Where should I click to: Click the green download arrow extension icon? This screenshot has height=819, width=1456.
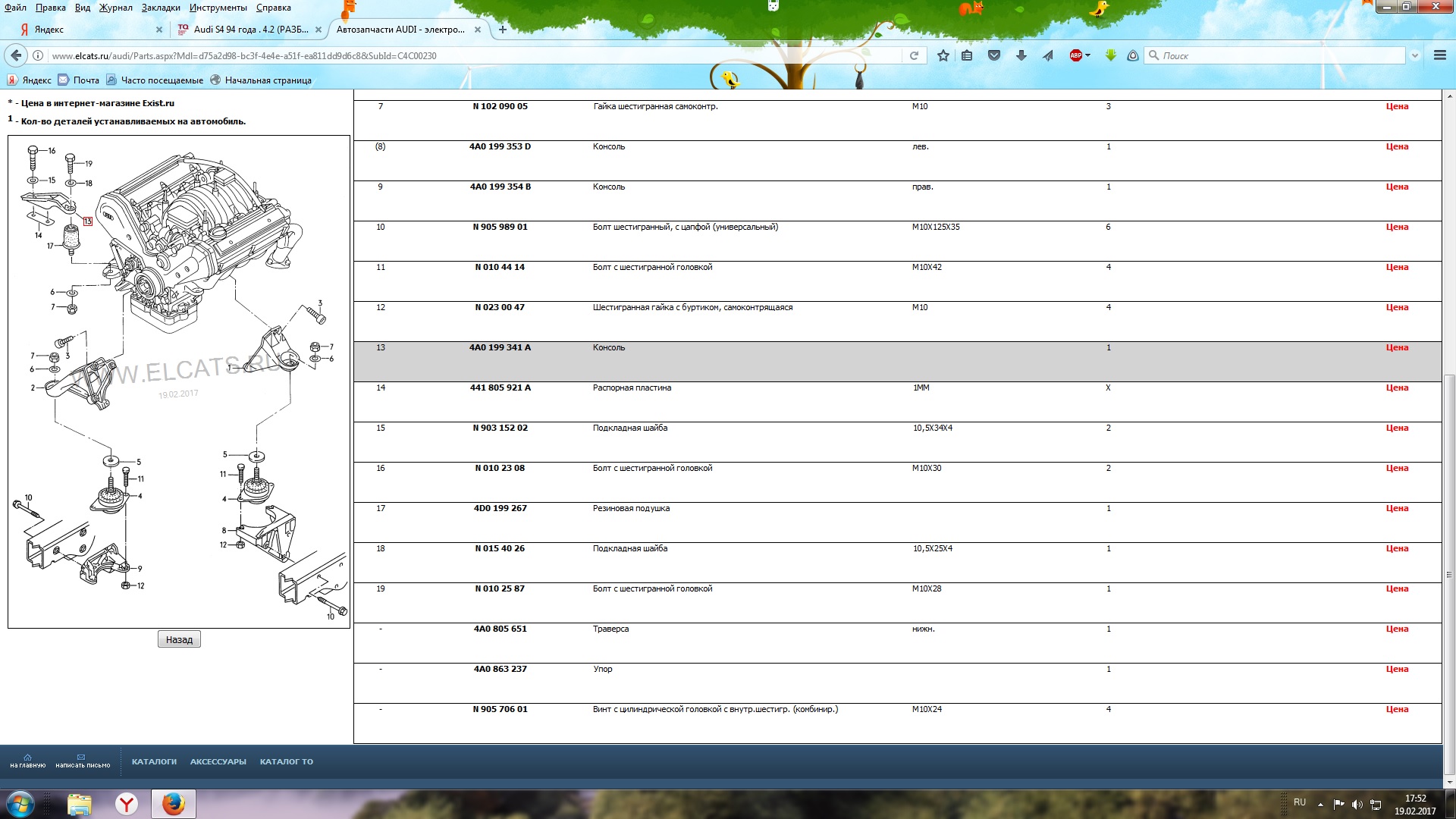1110,55
